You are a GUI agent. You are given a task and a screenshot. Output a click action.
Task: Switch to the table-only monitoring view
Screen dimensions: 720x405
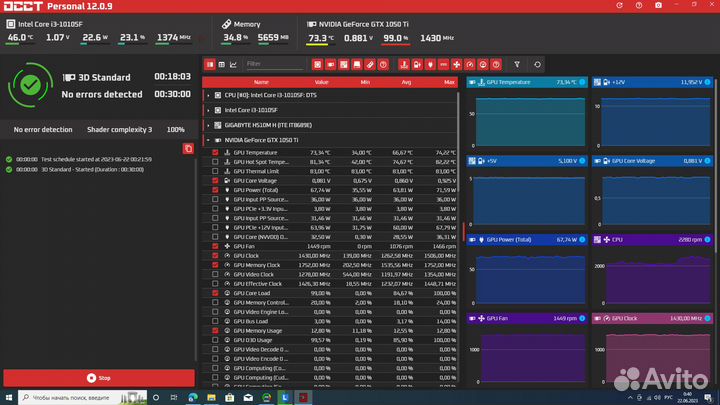(x=222, y=64)
